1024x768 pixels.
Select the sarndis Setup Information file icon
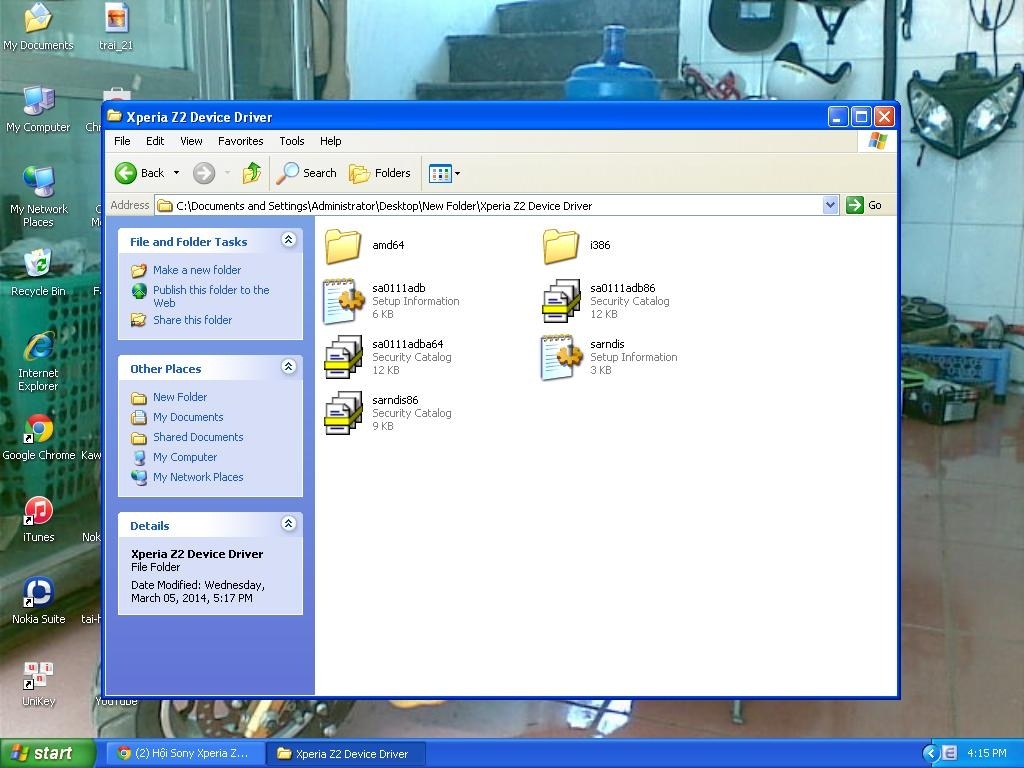tap(561, 357)
